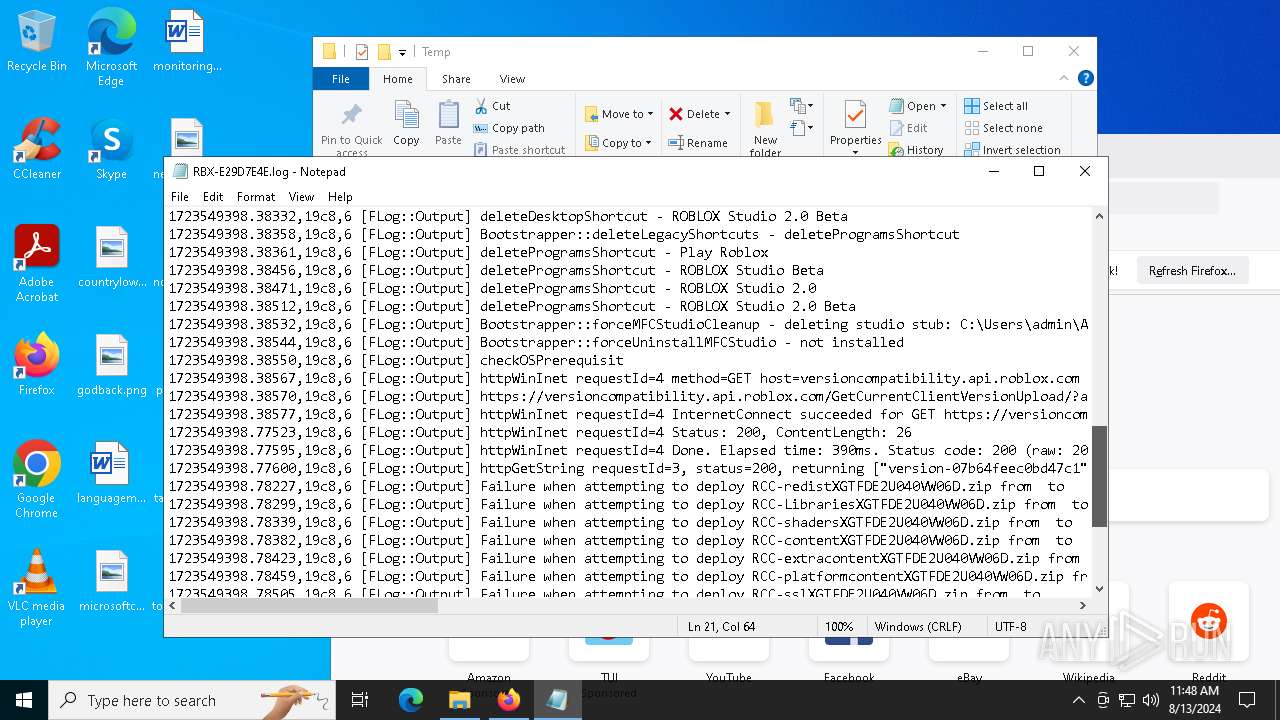This screenshot has width=1280, height=720.
Task: Click Select all in Explorer ribbon
Action: coord(996,106)
